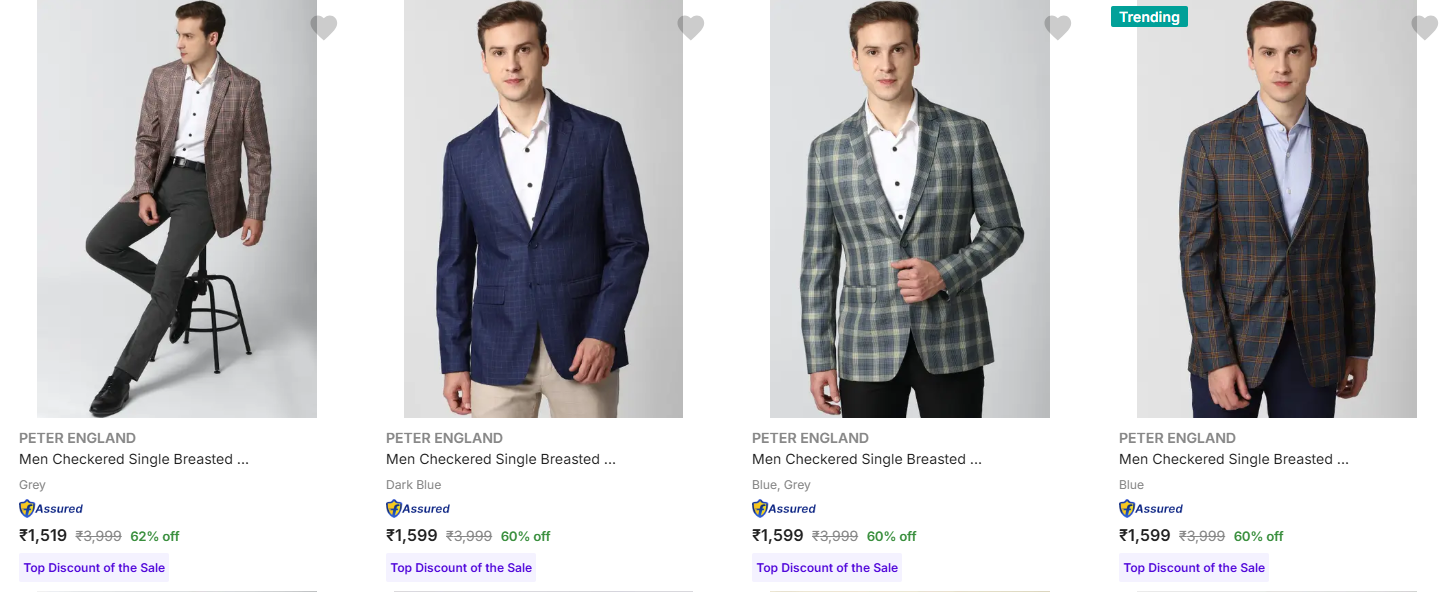
Task: Toggle wishlist heart on Dark Blue blazer
Action: (691, 28)
